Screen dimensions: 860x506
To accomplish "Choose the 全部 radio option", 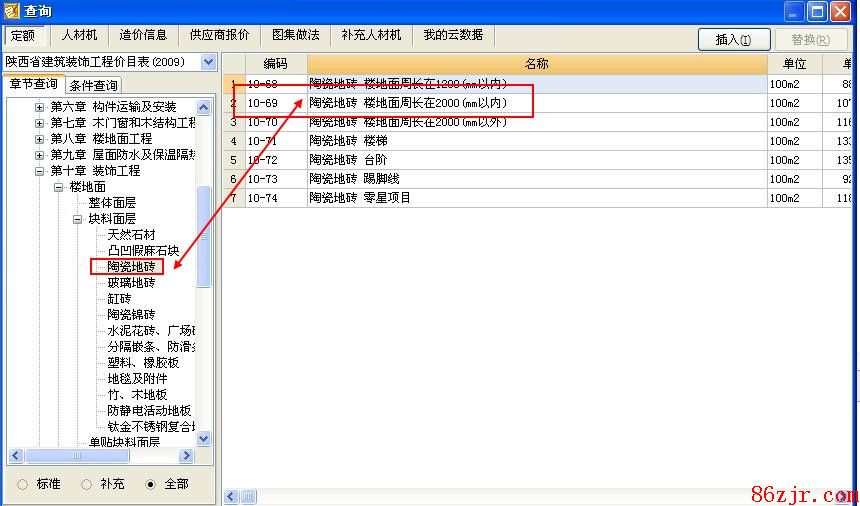I will [x=151, y=484].
